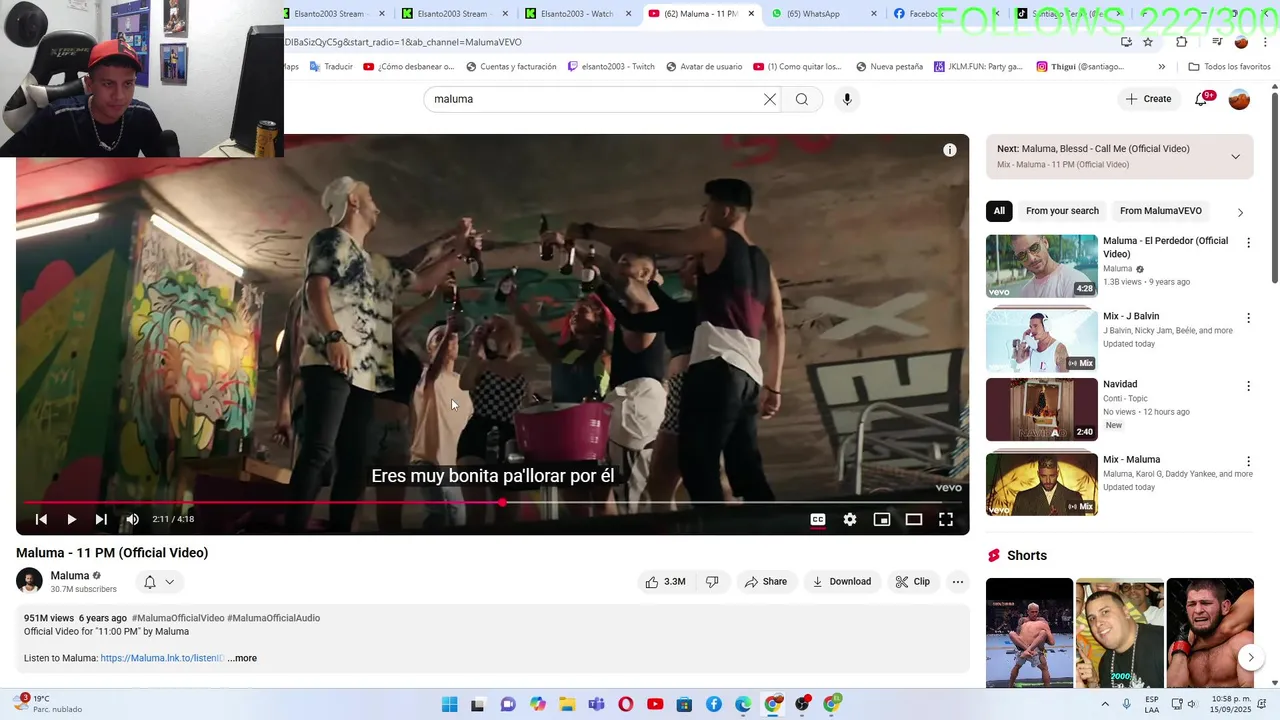This screenshot has height=720, width=1280.
Task: Mute the video with the speaker icon
Action: pyautogui.click(x=132, y=519)
